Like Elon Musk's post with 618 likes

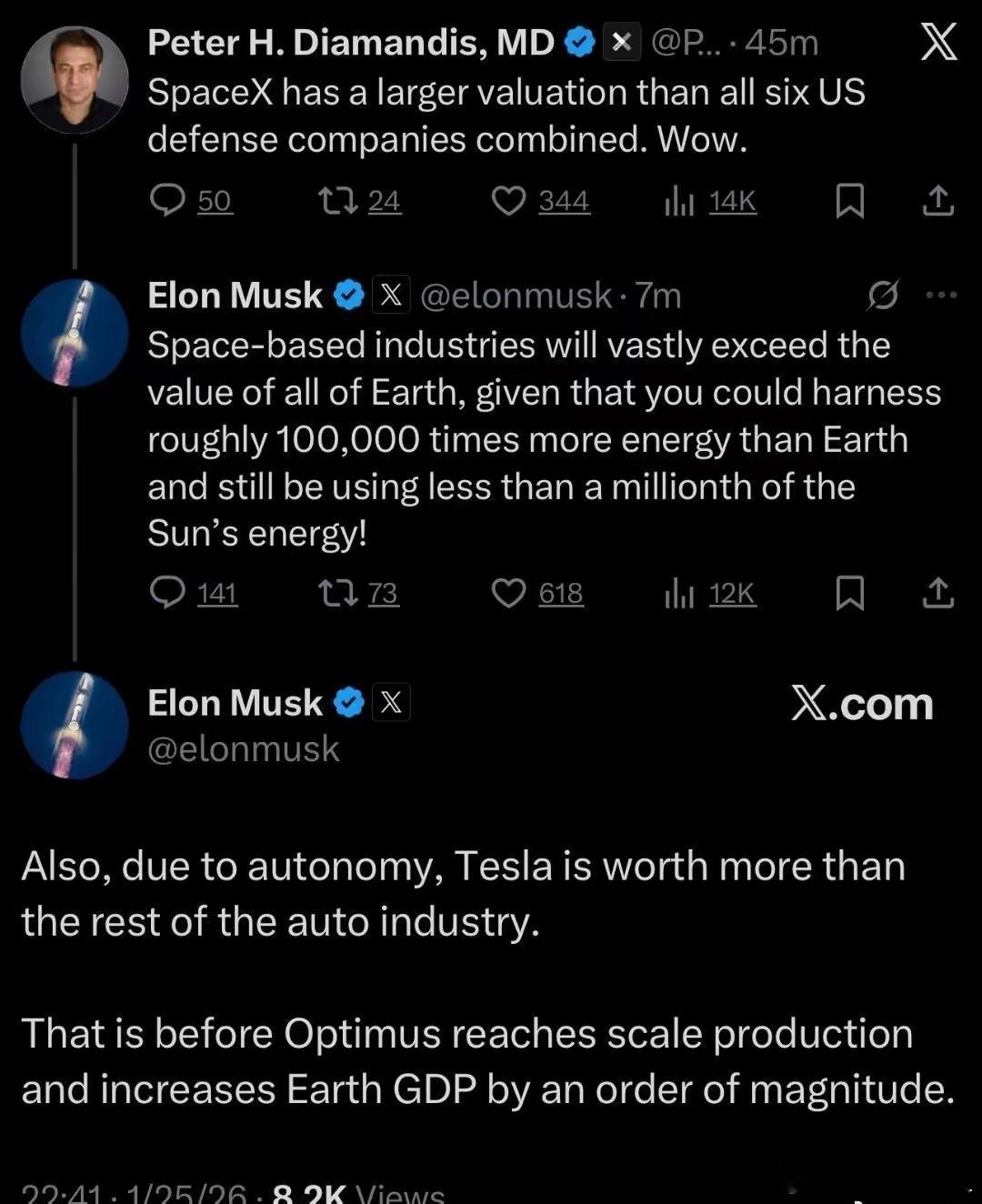[508, 593]
